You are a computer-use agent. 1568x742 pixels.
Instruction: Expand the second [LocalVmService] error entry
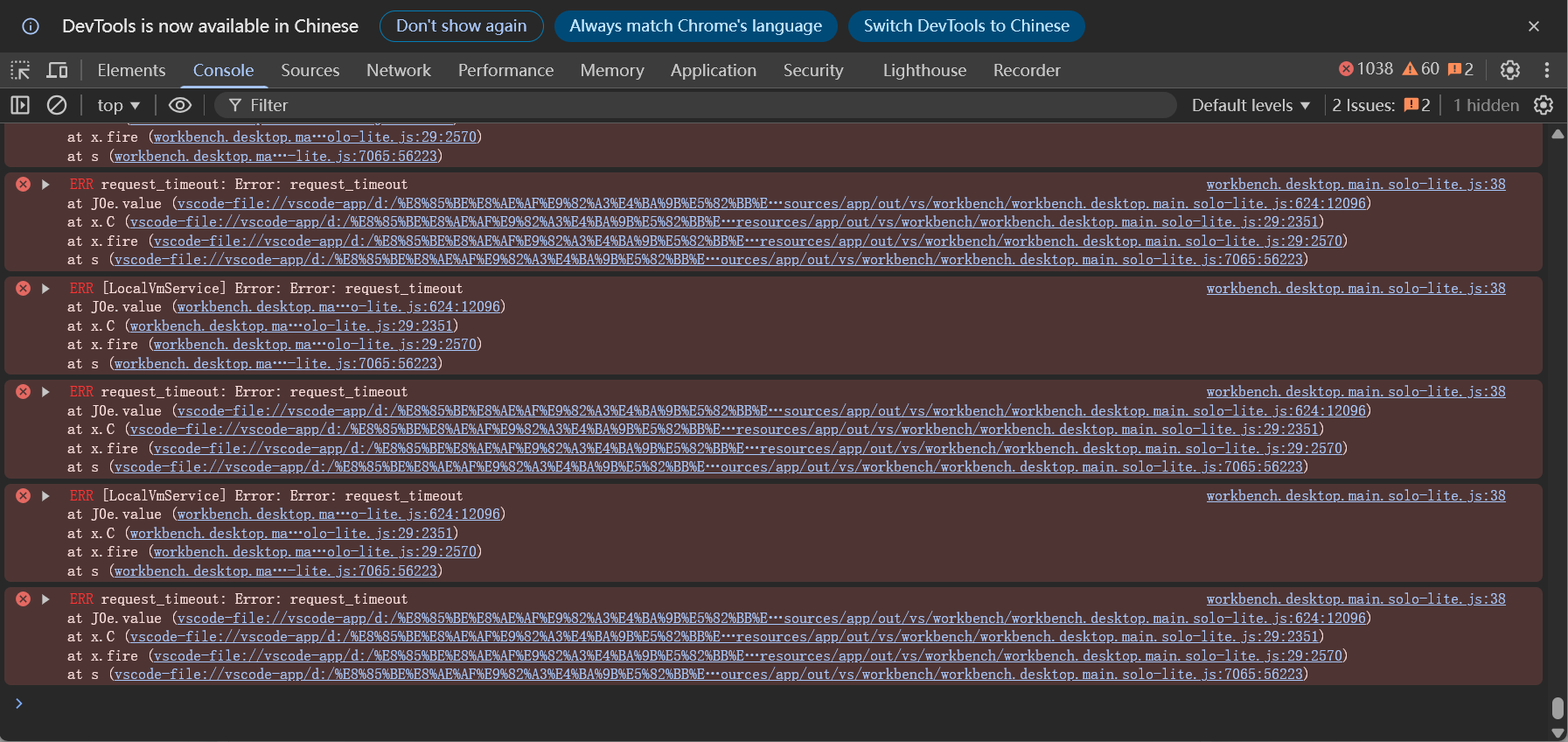(45, 496)
